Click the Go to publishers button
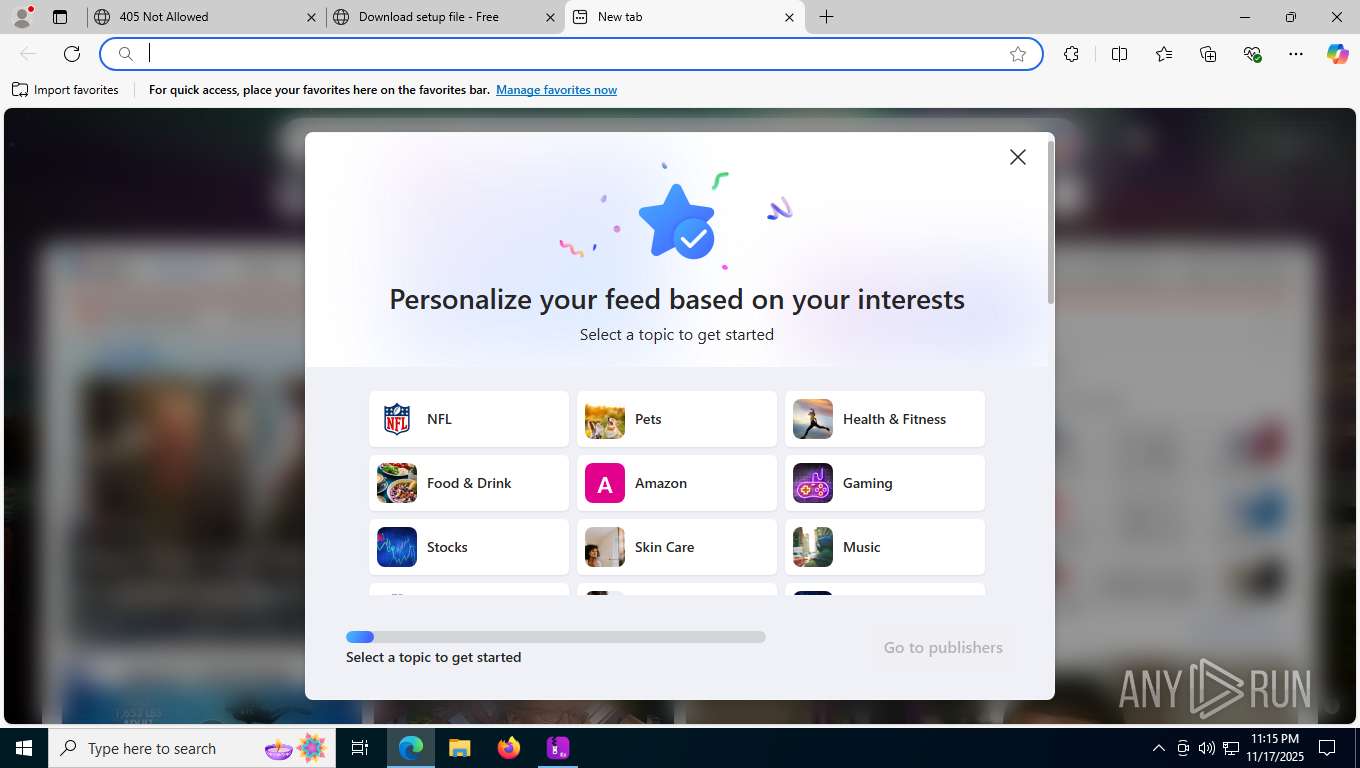Viewport: 1360px width, 768px height. click(943, 647)
